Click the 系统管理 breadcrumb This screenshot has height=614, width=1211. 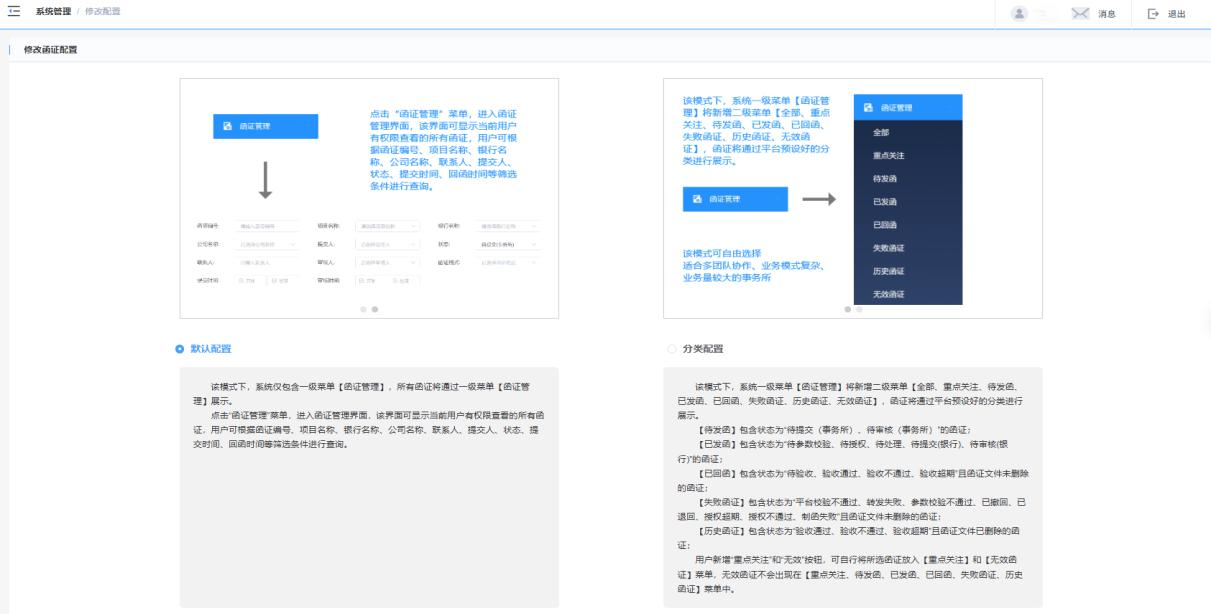point(52,10)
